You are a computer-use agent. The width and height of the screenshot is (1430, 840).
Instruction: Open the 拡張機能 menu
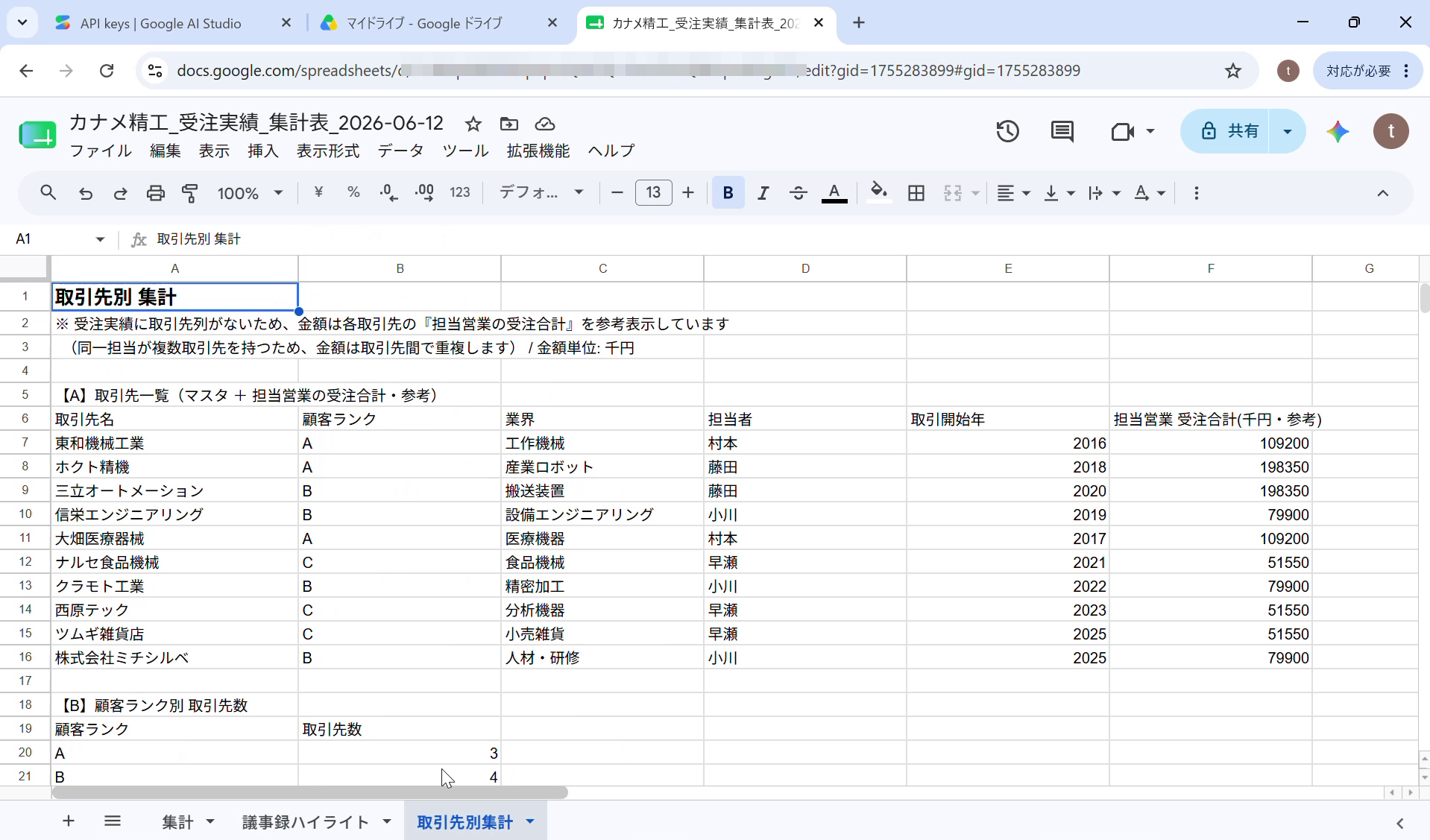(x=538, y=151)
